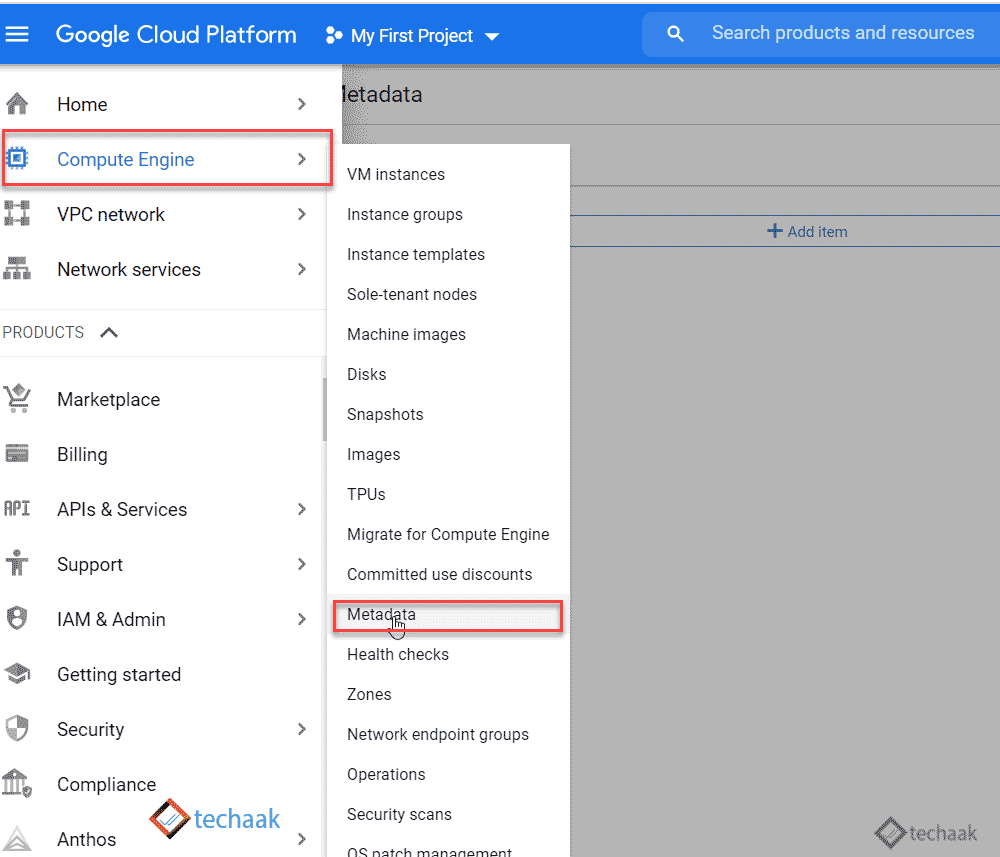Click the Add item link
Viewport: 1000px width, 857px height.
[x=807, y=231]
